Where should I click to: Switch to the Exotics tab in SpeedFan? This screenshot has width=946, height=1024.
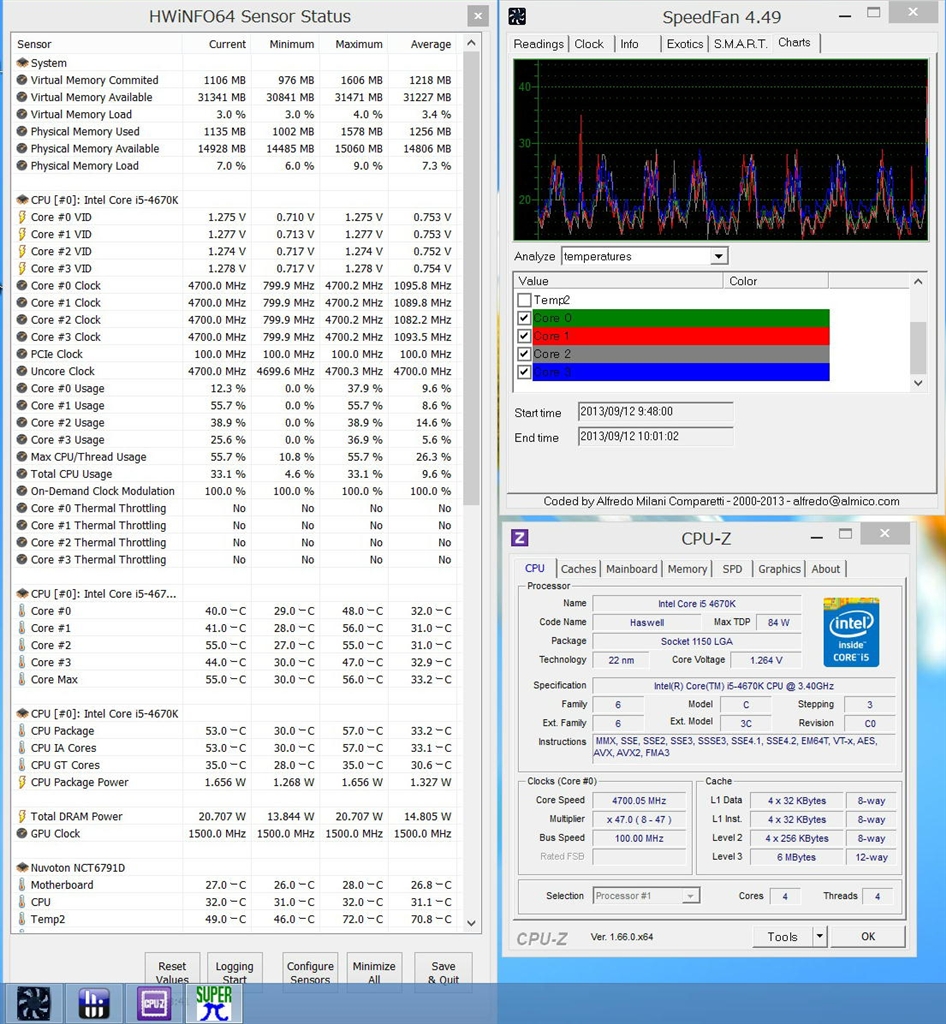685,44
